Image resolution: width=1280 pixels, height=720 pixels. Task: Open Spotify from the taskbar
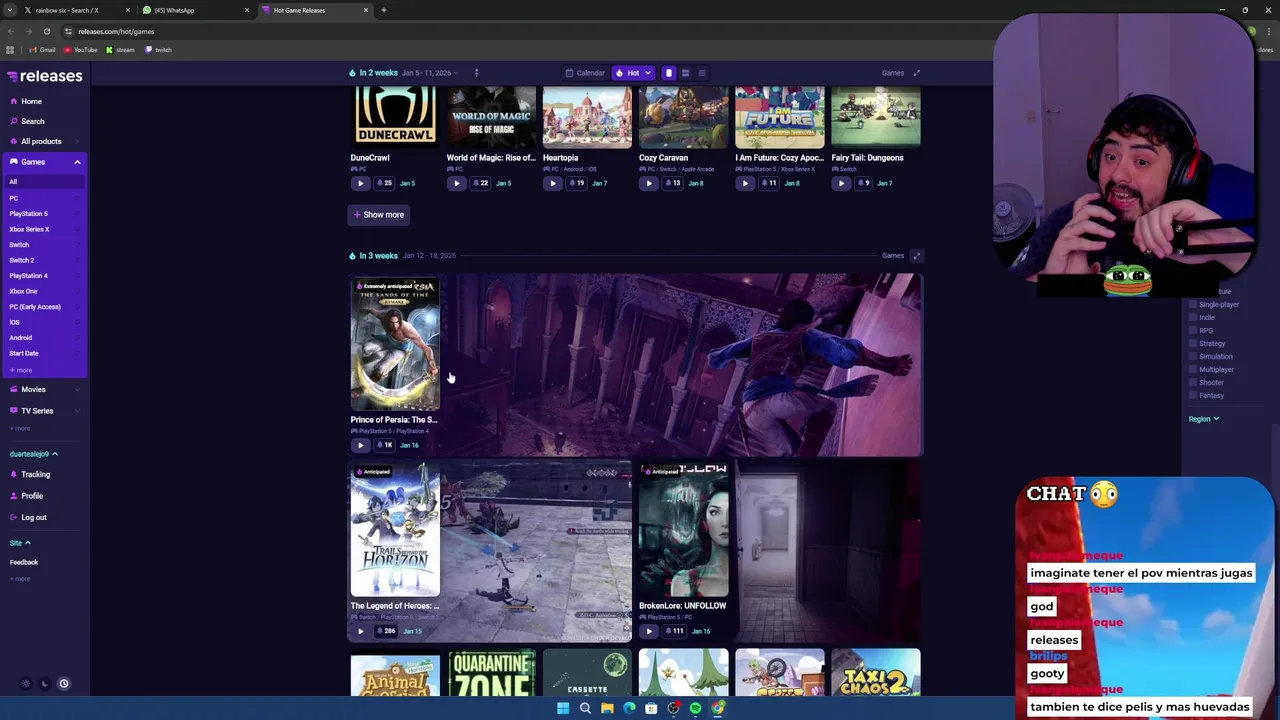[x=695, y=708]
